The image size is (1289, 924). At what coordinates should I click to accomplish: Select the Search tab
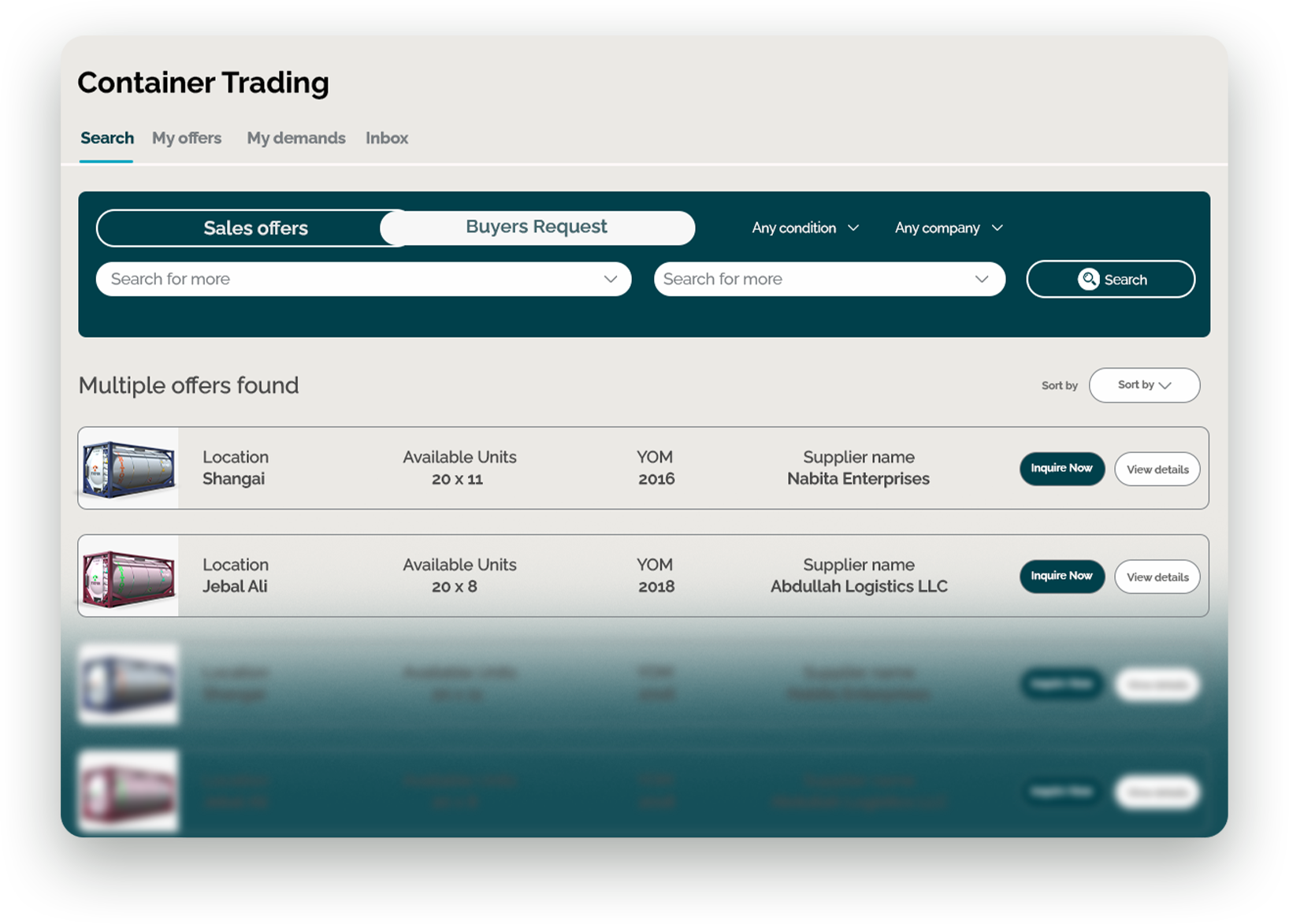pyautogui.click(x=107, y=138)
